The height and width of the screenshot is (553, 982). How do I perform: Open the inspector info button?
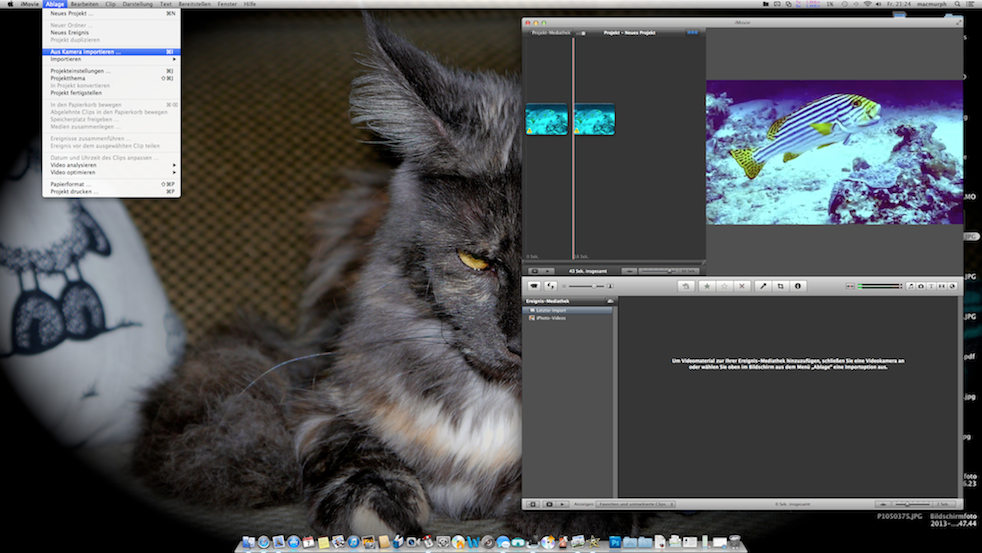(x=798, y=286)
